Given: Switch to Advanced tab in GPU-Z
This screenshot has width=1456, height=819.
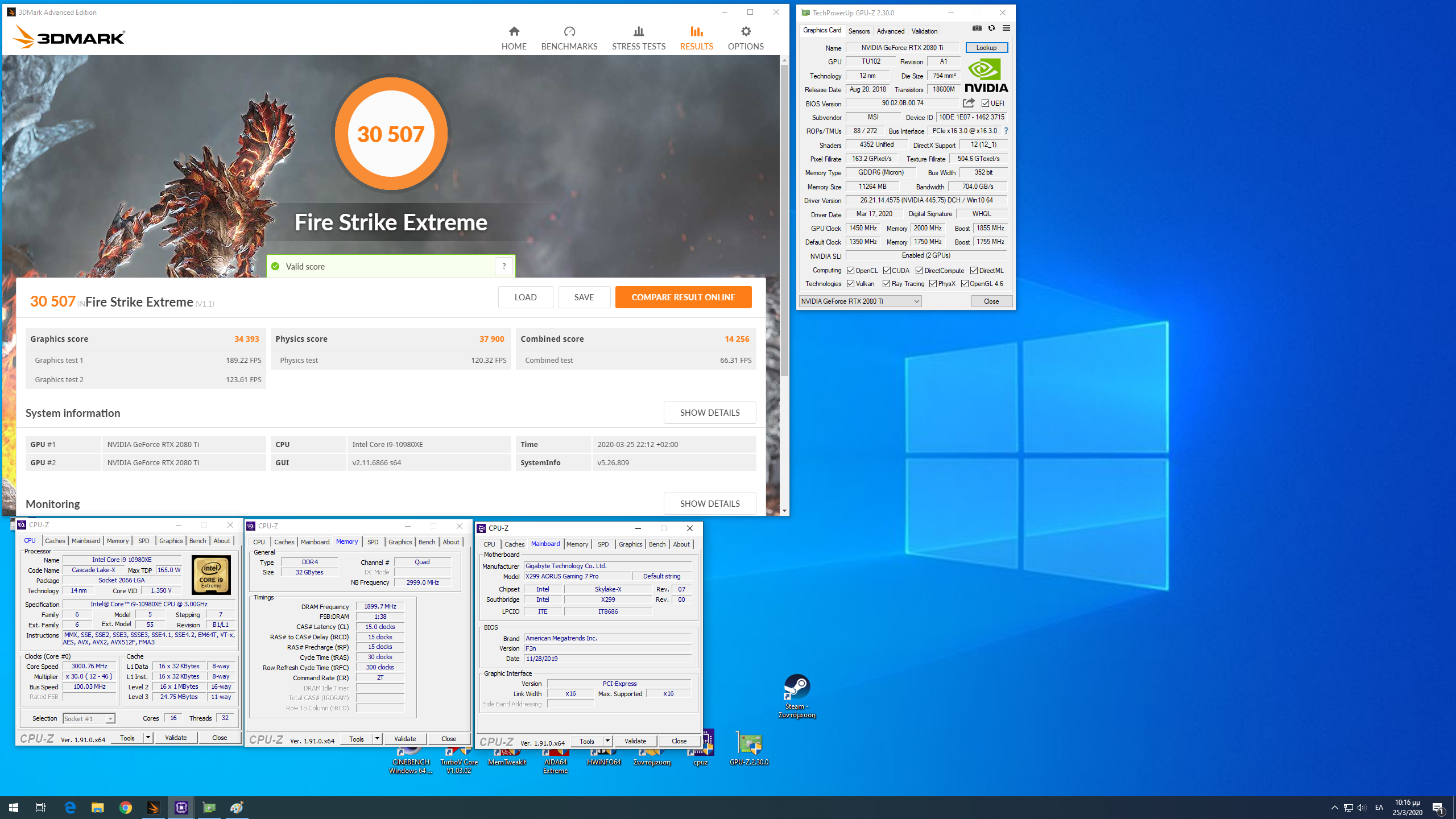Looking at the screenshot, I should pos(890,31).
